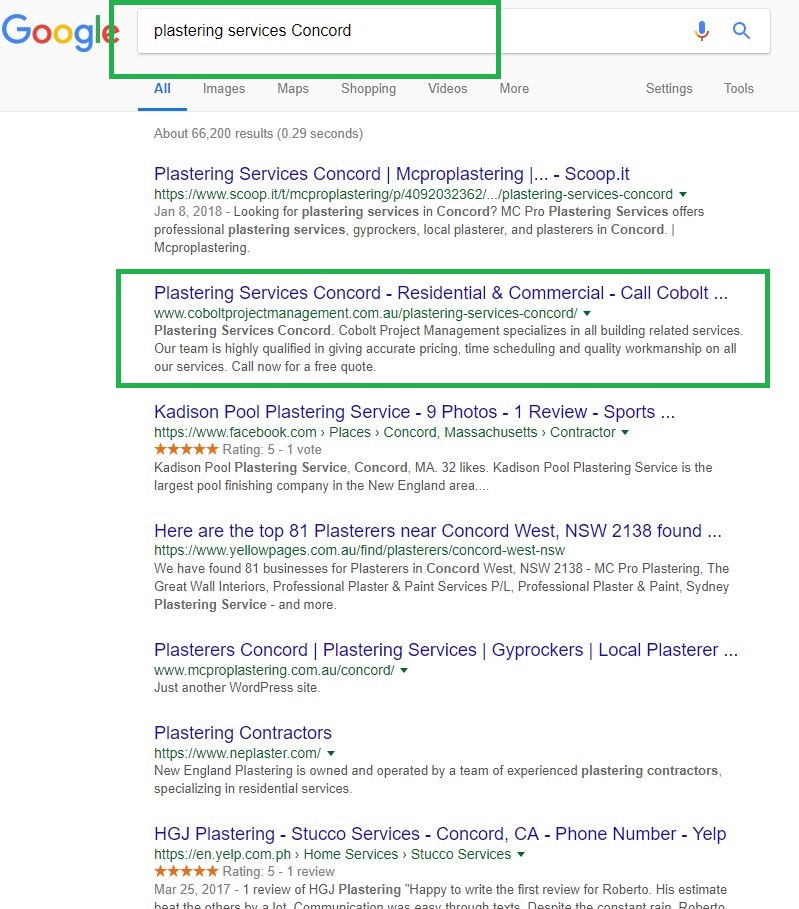The image size is (799, 909).
Task: Click the 'Just another WordPress site.' snippet
Action: tap(237, 688)
